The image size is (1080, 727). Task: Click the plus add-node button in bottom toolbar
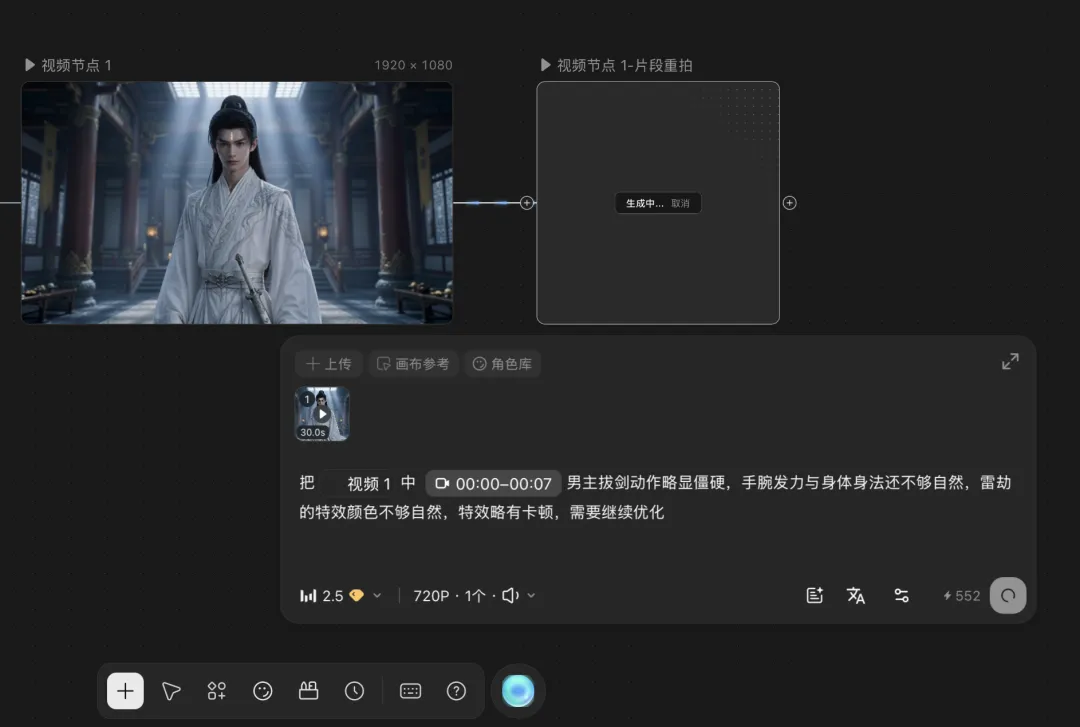pos(125,690)
